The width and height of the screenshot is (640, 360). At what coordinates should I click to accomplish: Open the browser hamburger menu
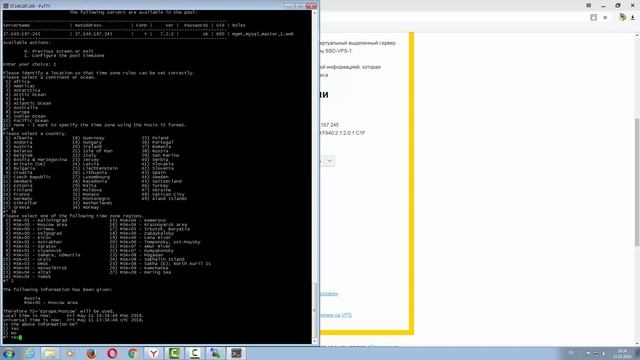tap(589, 5)
